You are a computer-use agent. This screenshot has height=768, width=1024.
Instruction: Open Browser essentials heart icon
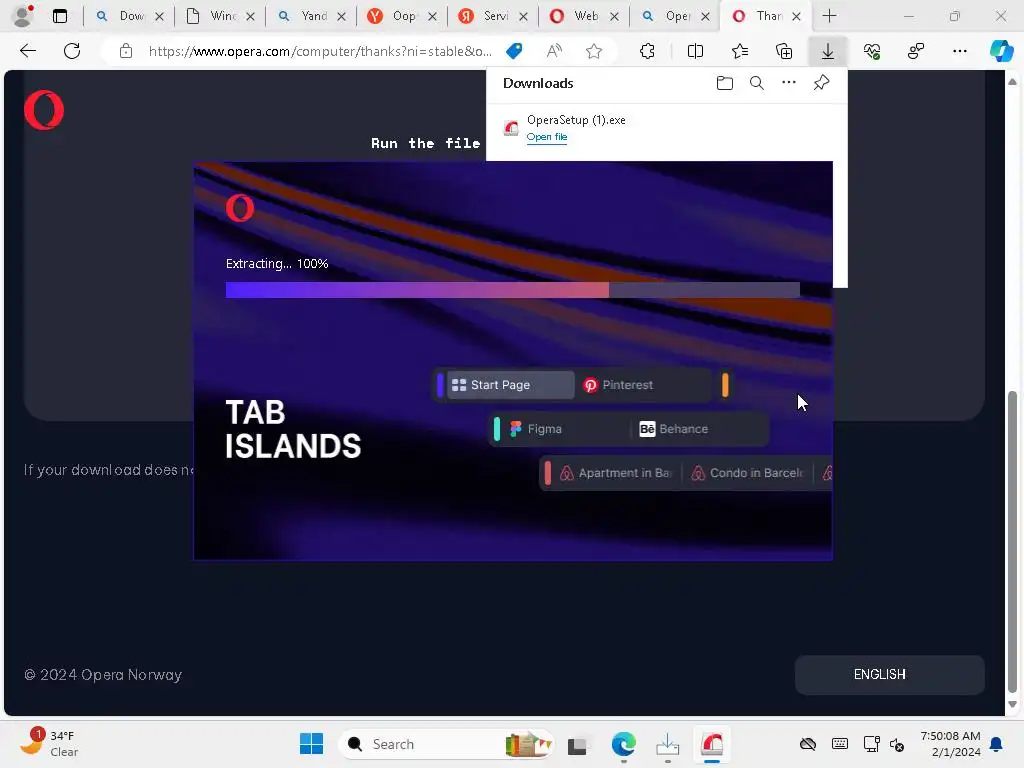click(872, 51)
